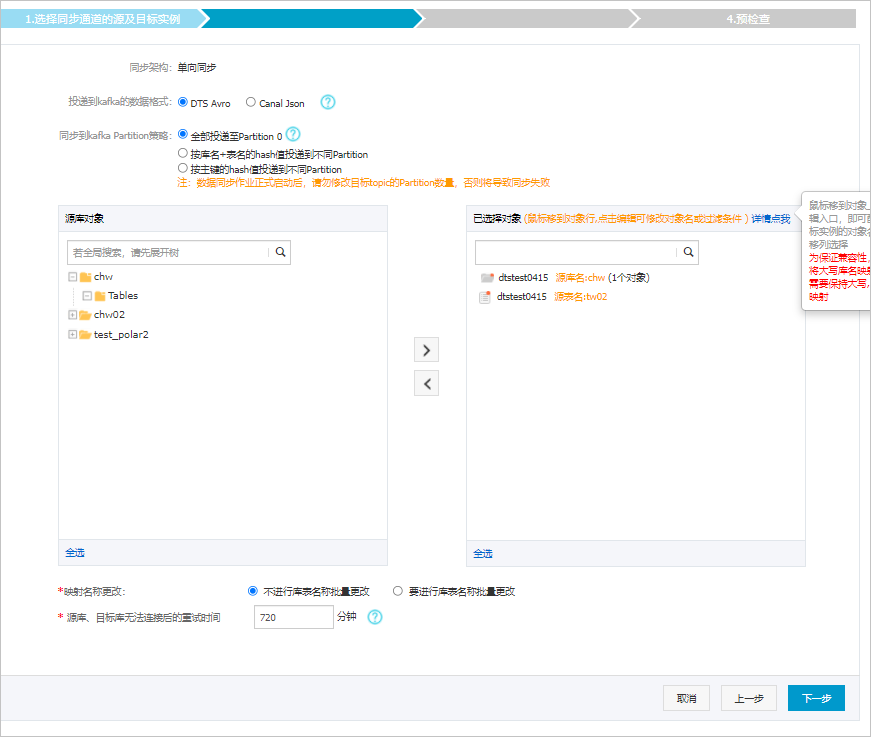Move selection right with arrow button
The width and height of the screenshot is (871, 737).
[x=427, y=350]
